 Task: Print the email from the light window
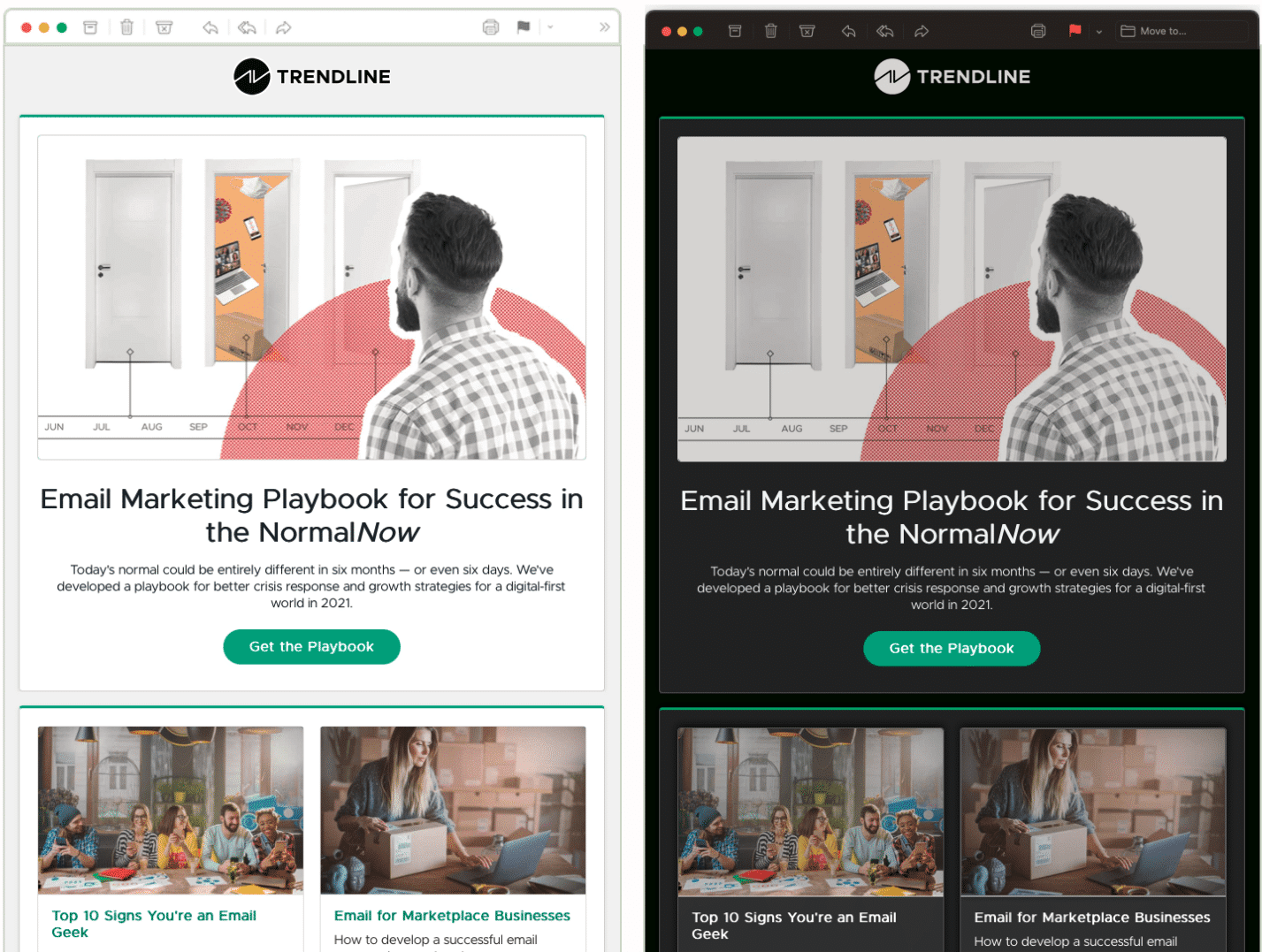[x=491, y=27]
